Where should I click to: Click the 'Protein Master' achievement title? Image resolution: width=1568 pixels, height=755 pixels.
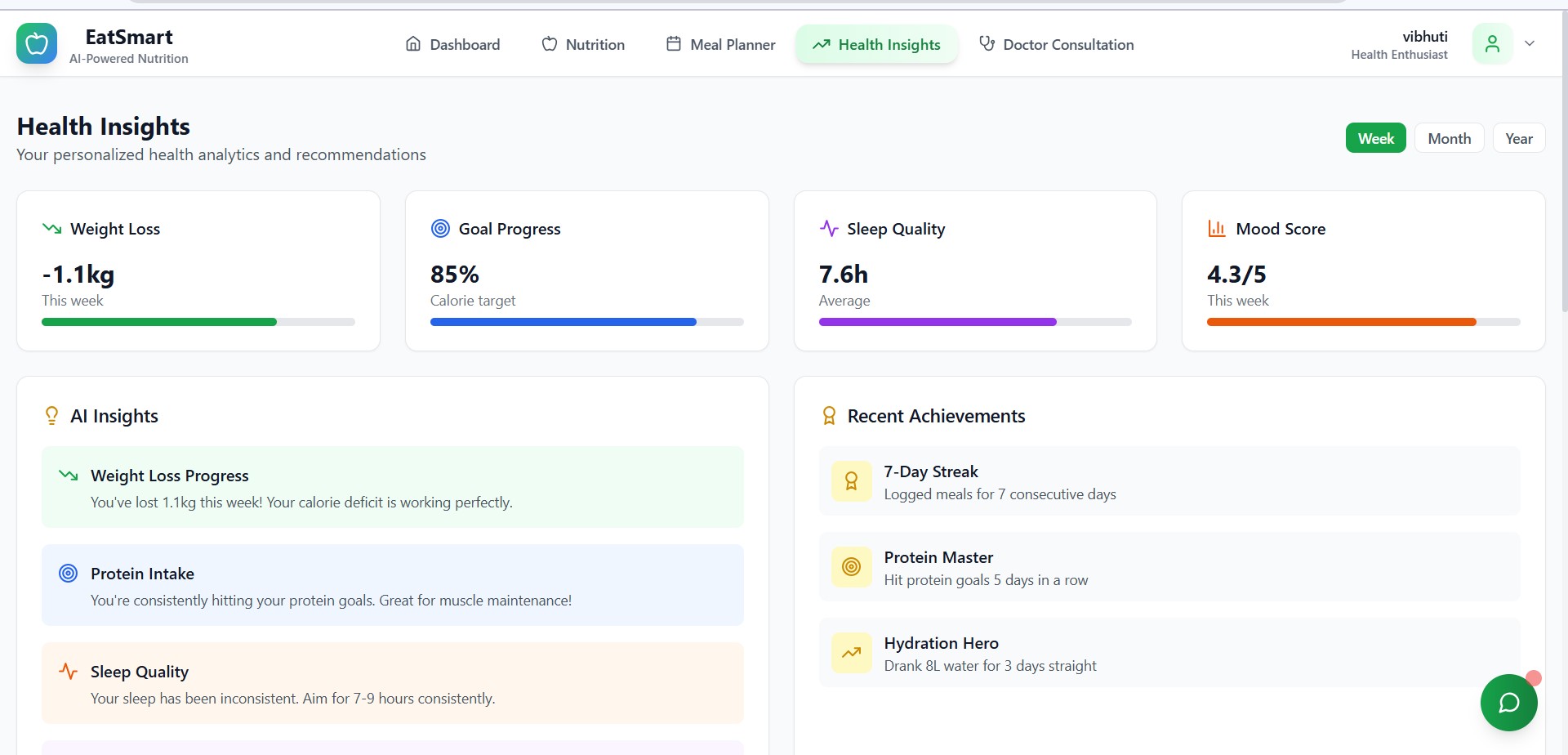tap(939, 557)
